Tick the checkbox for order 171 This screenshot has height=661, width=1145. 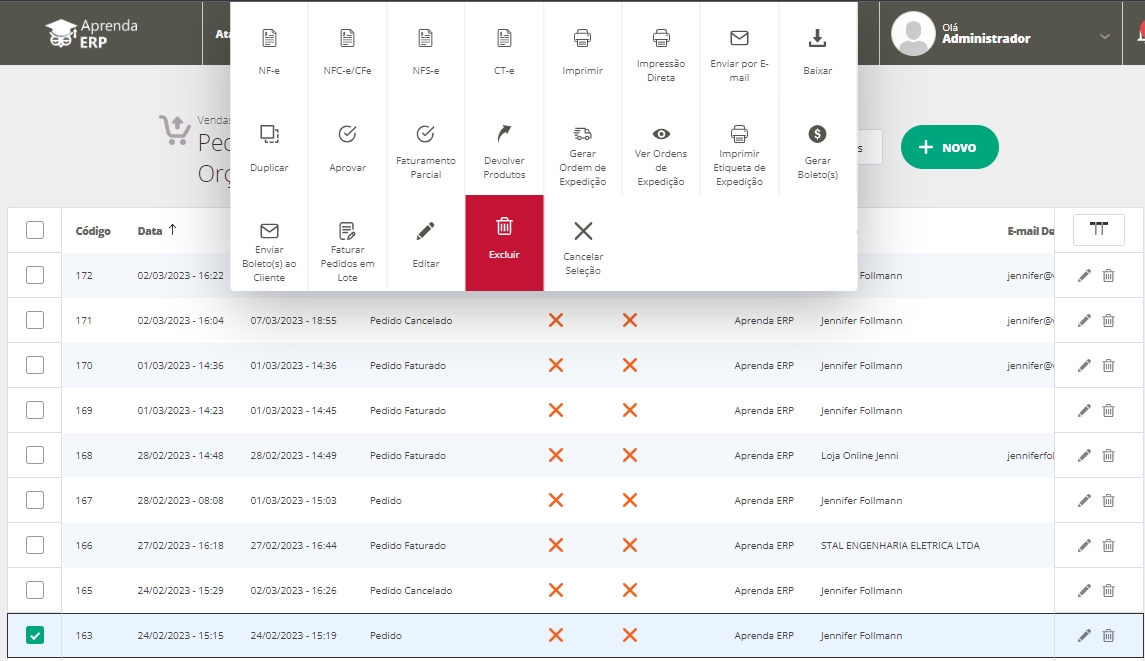coord(35,320)
